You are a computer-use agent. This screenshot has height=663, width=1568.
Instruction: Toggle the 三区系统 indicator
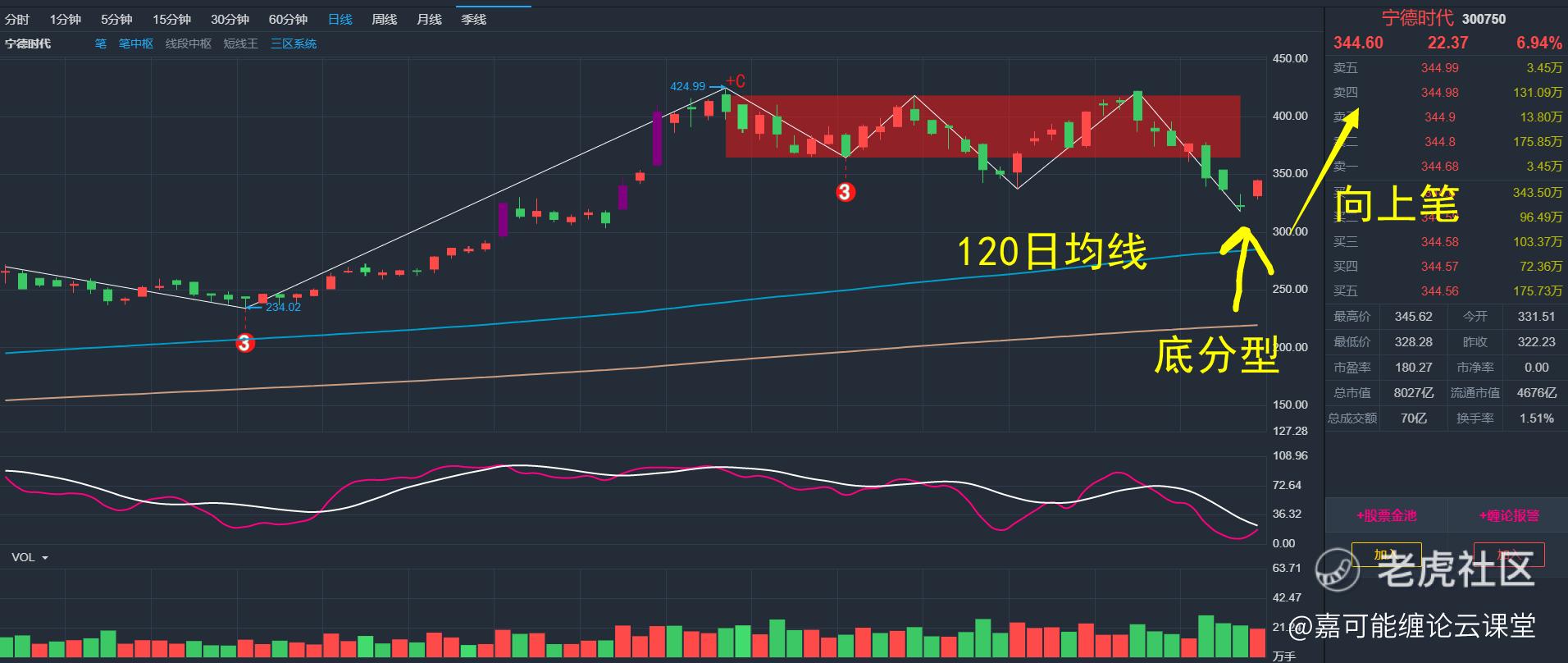pos(294,43)
